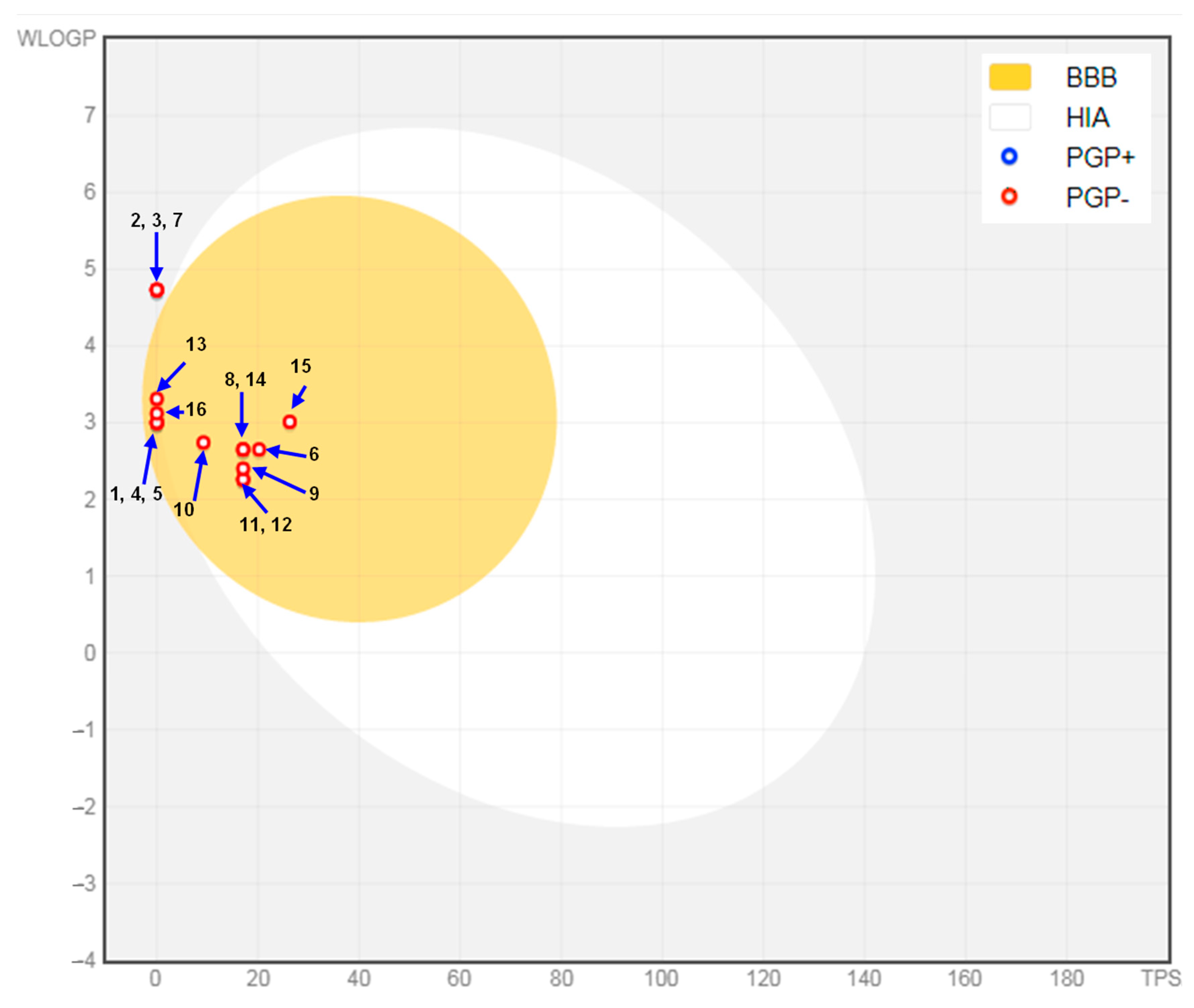Click the data point labeled 6
1194x1008 pixels.
[259, 450]
